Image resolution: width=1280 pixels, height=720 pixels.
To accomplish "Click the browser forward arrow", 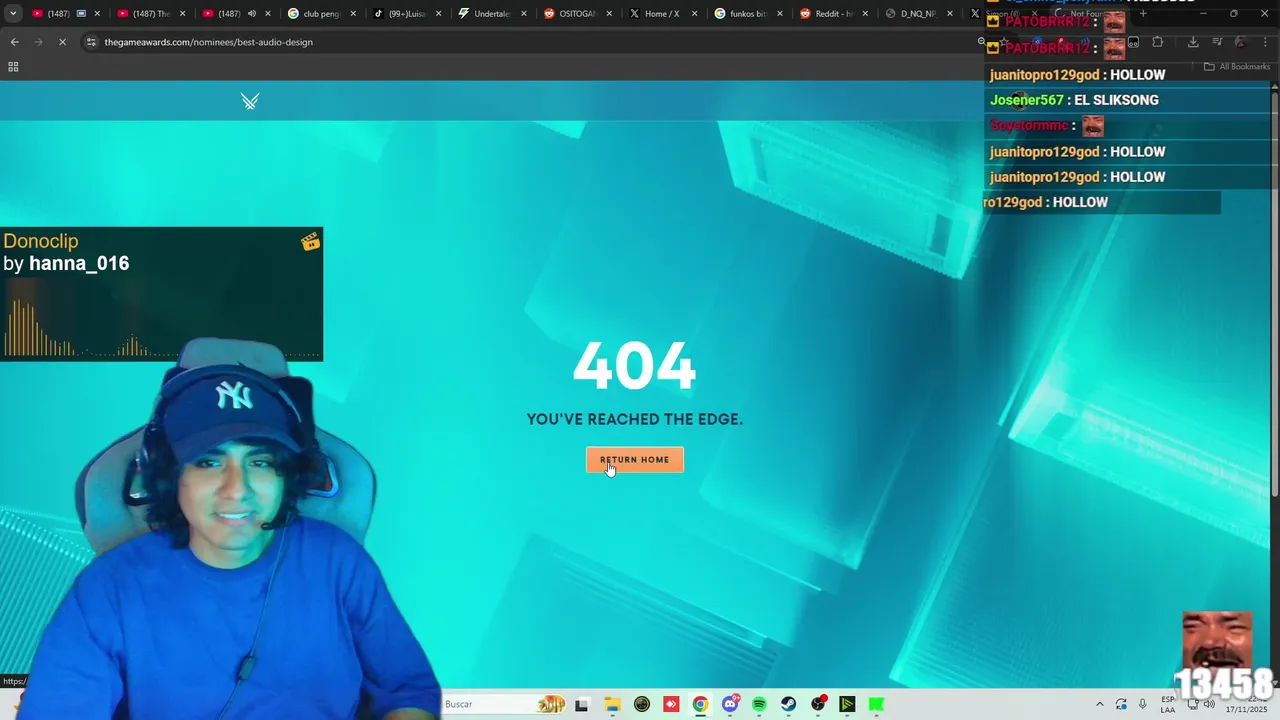I will click(x=38, y=42).
